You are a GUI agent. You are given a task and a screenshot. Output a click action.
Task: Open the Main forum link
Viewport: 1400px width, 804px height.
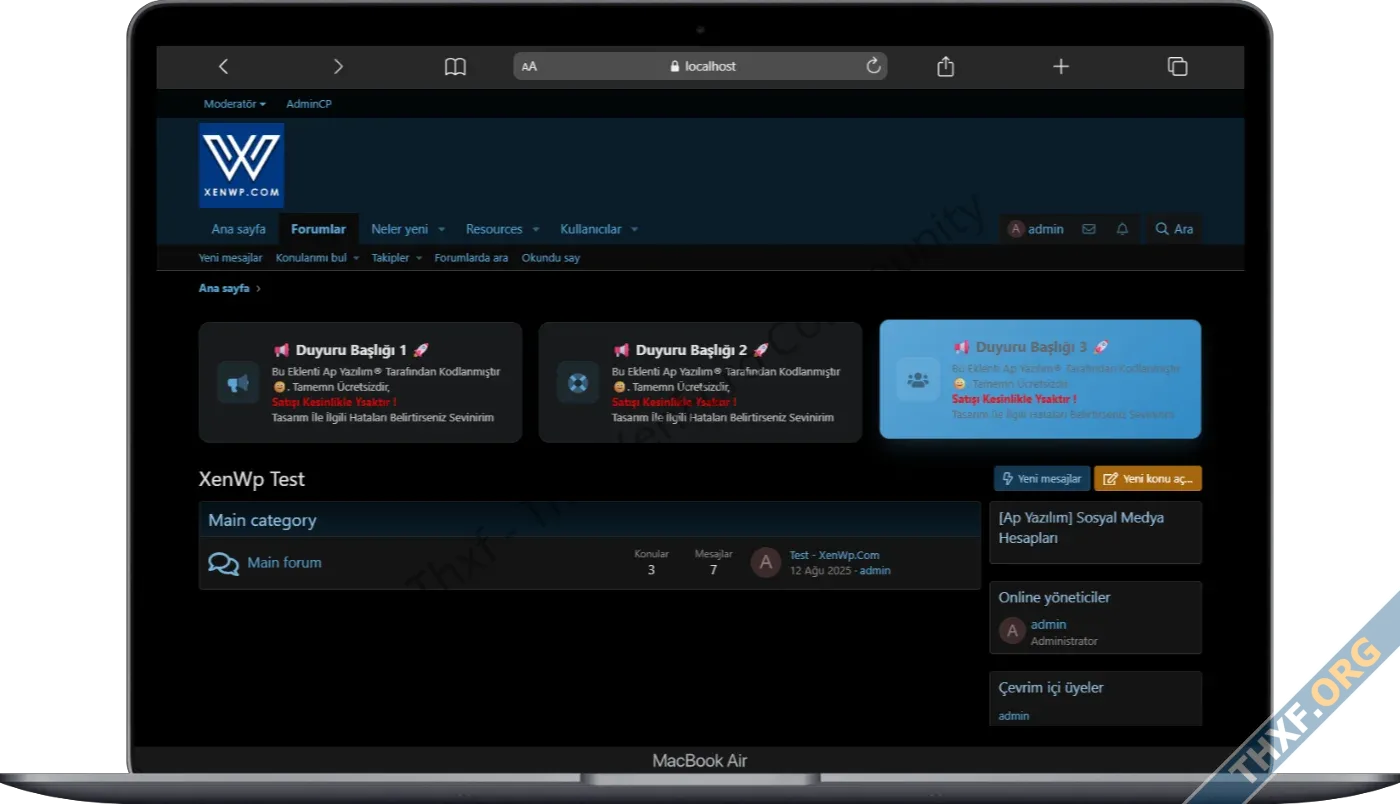(284, 562)
